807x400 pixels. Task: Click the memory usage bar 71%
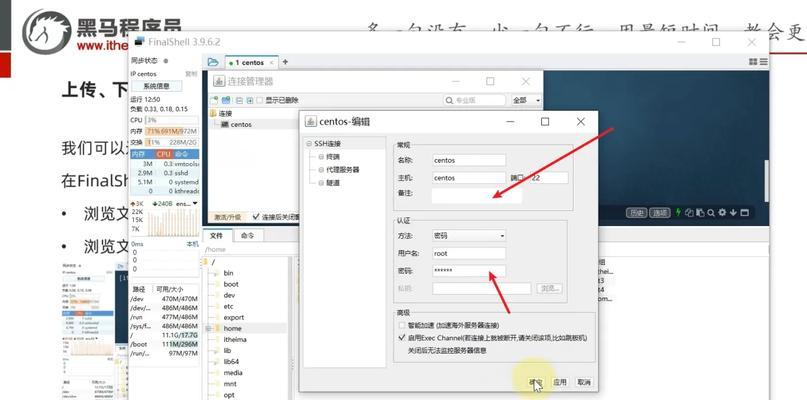pyautogui.click(x=172, y=131)
